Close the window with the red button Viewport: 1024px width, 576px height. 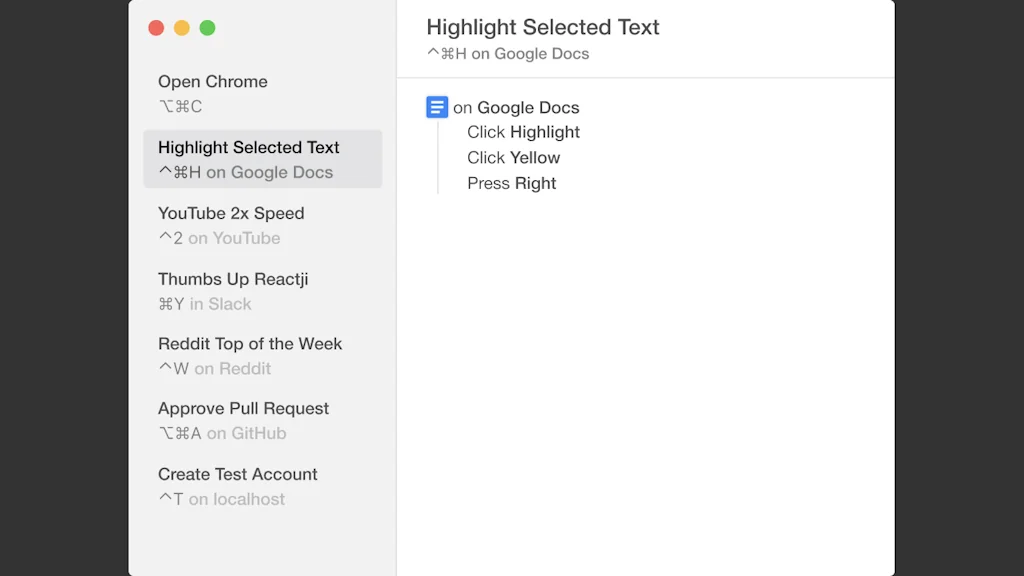156,28
